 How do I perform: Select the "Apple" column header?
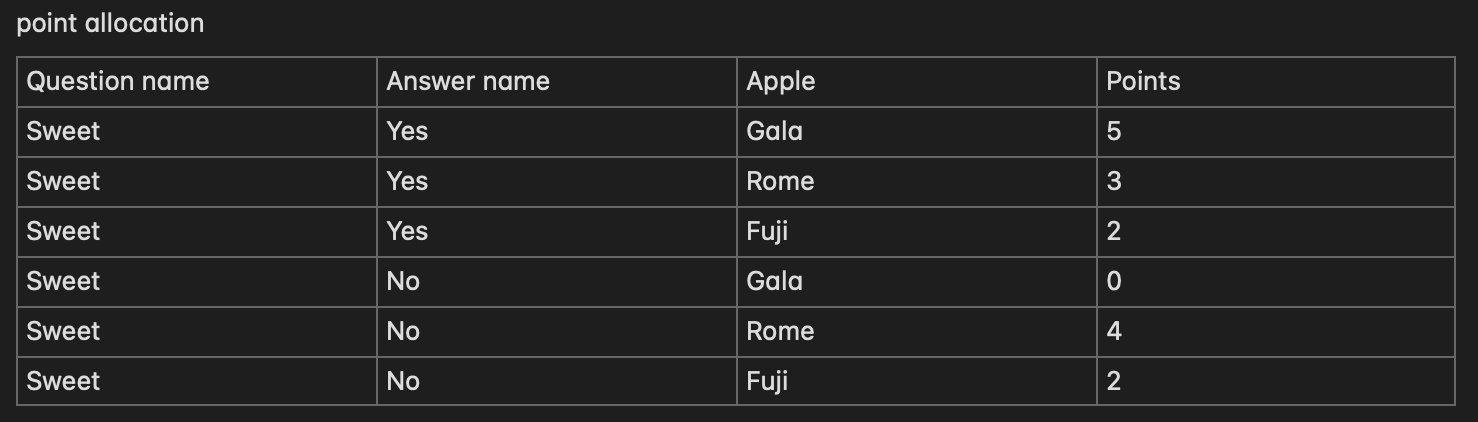pyautogui.click(x=781, y=81)
